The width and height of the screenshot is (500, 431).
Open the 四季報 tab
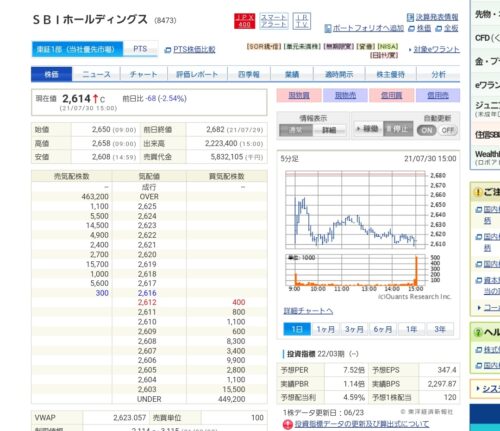tap(249, 74)
